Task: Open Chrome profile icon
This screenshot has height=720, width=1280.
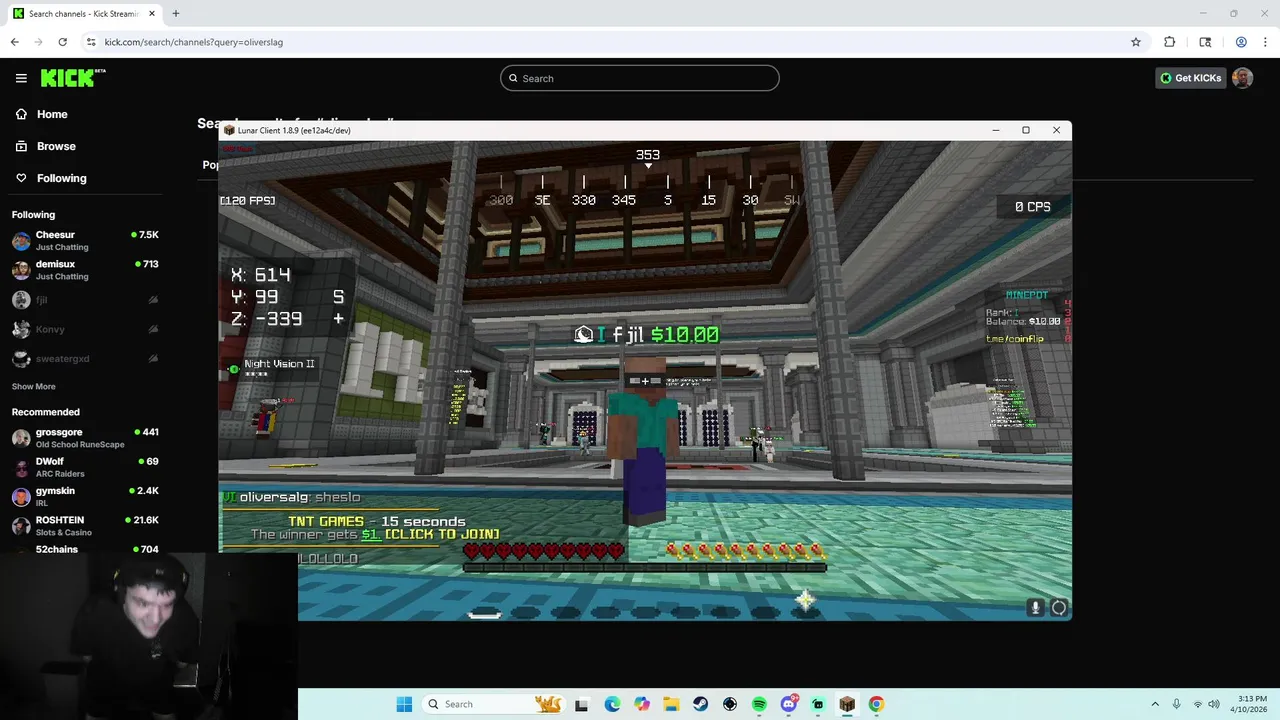Action: pos(1241,42)
